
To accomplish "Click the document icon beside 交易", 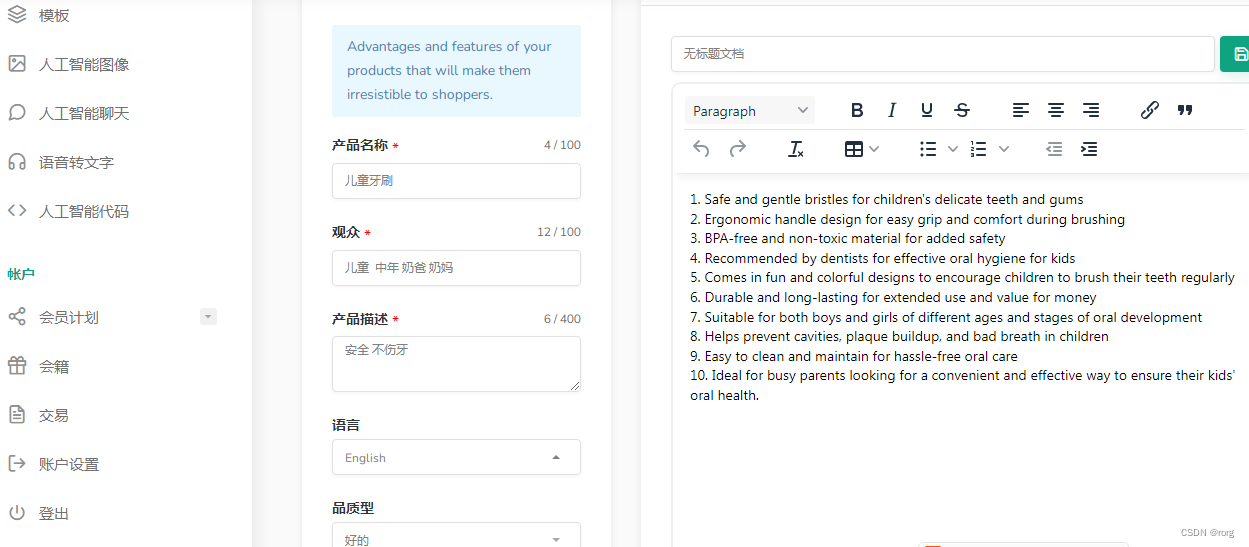I will pyautogui.click(x=17, y=415).
